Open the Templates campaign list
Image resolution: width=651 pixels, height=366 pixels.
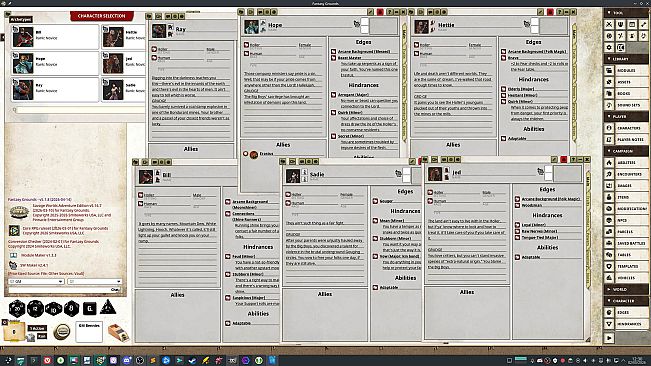626,266
